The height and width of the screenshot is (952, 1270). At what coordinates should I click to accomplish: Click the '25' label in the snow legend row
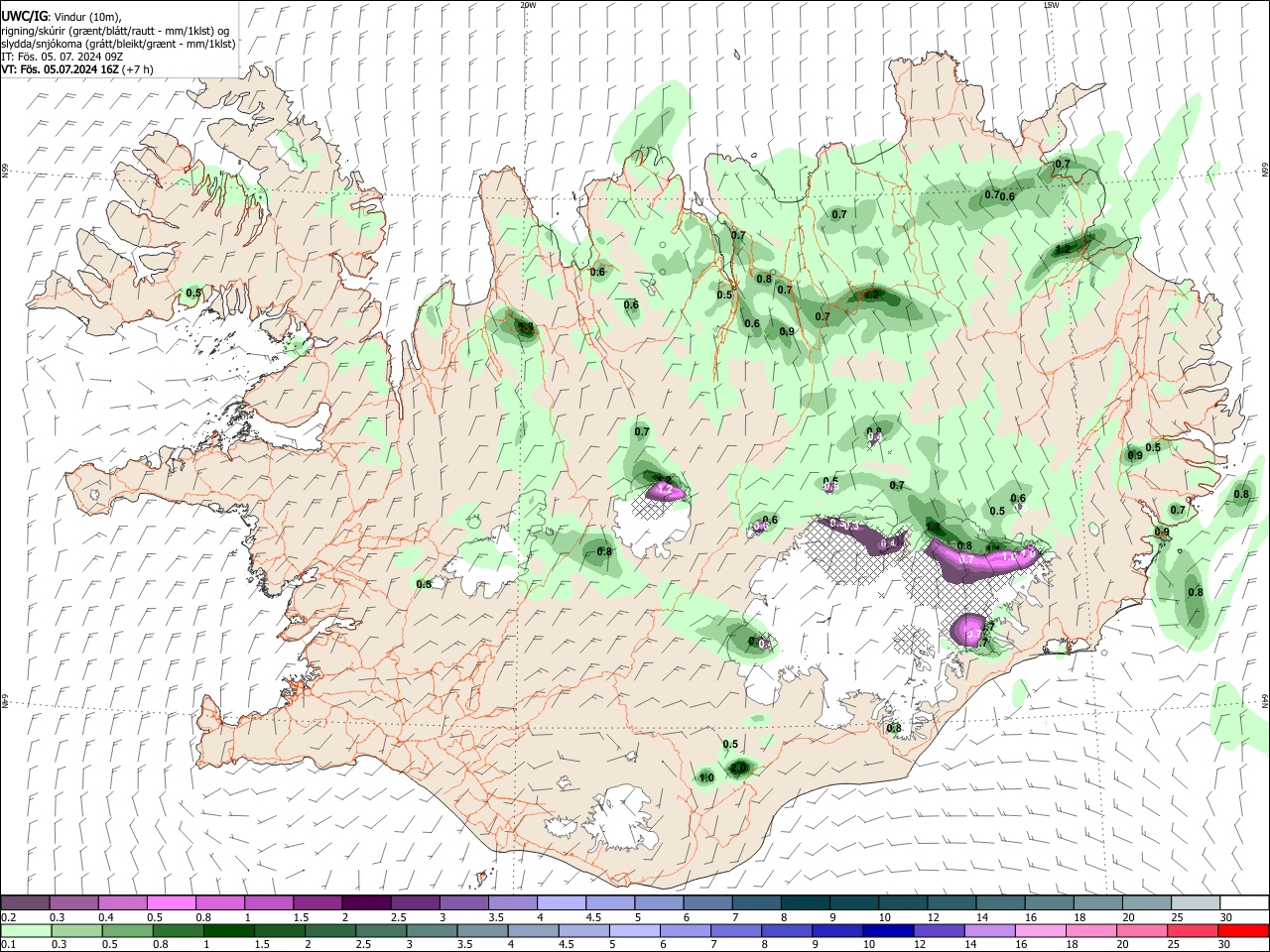[1177, 917]
